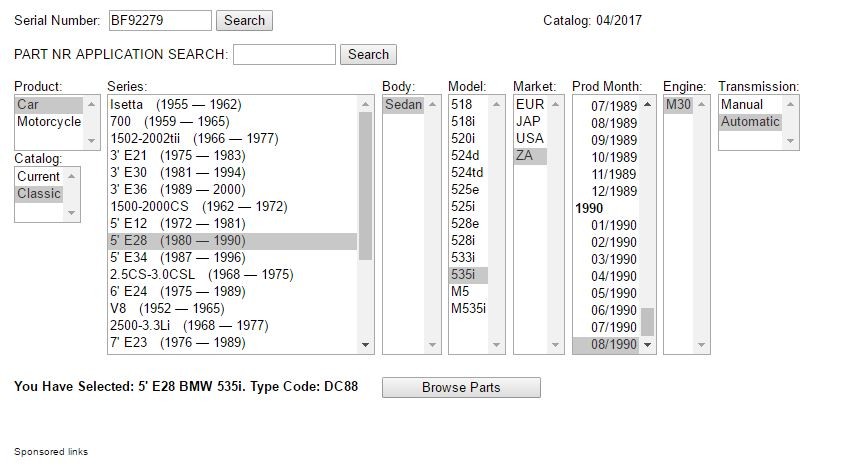The height and width of the screenshot is (476, 856).
Task: Select production month 10/1989
Action: pyautogui.click(x=606, y=157)
